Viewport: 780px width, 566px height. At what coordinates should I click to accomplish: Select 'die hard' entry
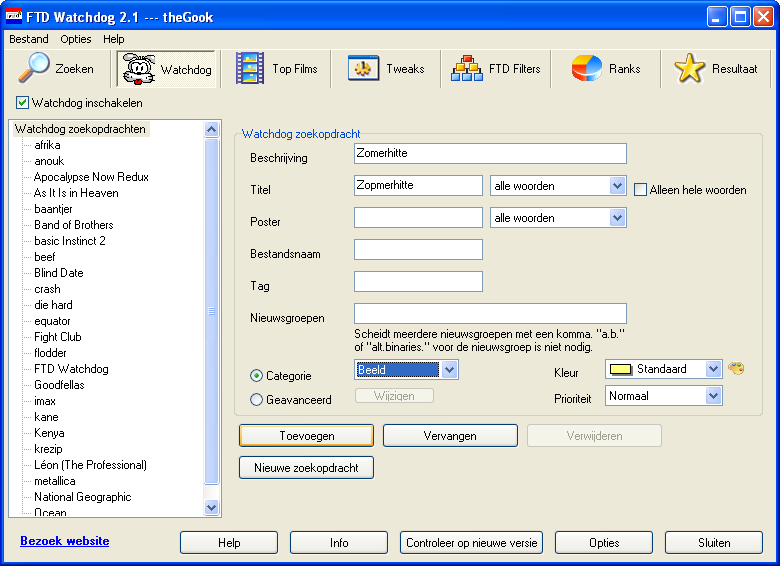[x=53, y=305]
